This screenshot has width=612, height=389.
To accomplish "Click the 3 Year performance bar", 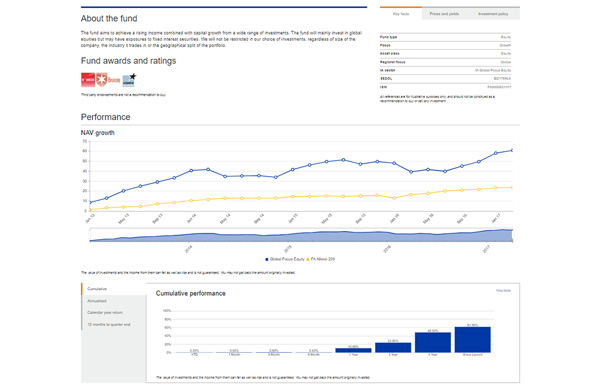I will (393, 348).
